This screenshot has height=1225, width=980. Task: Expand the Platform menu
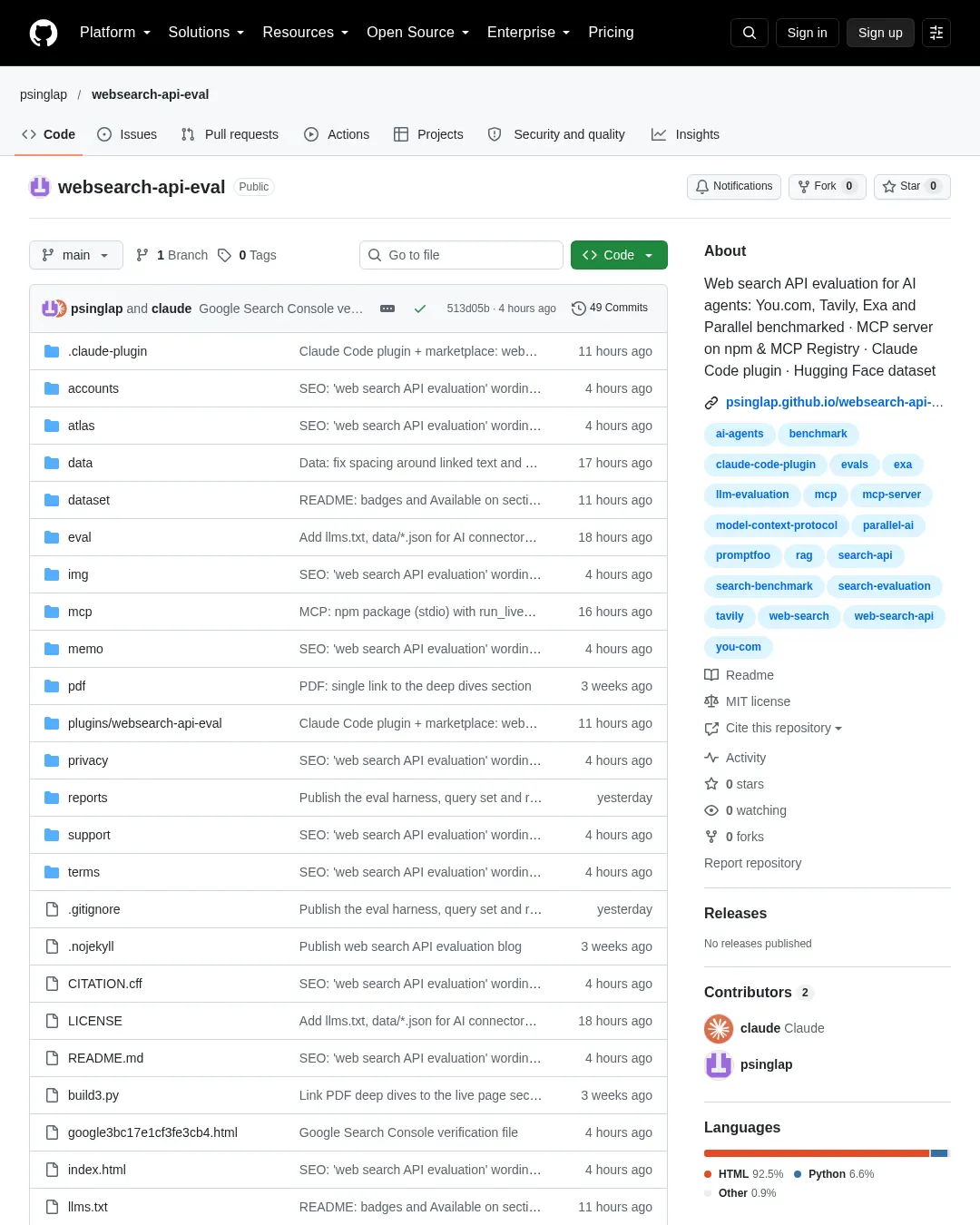115,33
